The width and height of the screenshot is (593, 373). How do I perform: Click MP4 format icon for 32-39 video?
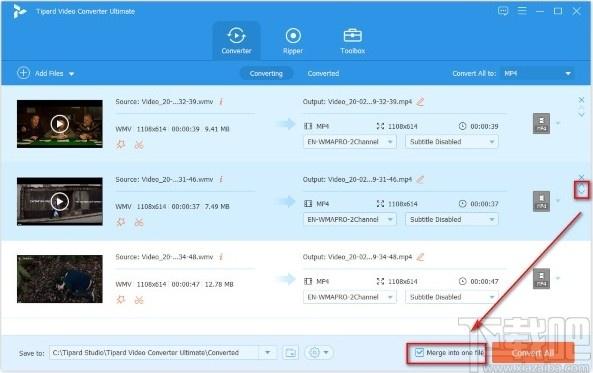tap(541, 123)
